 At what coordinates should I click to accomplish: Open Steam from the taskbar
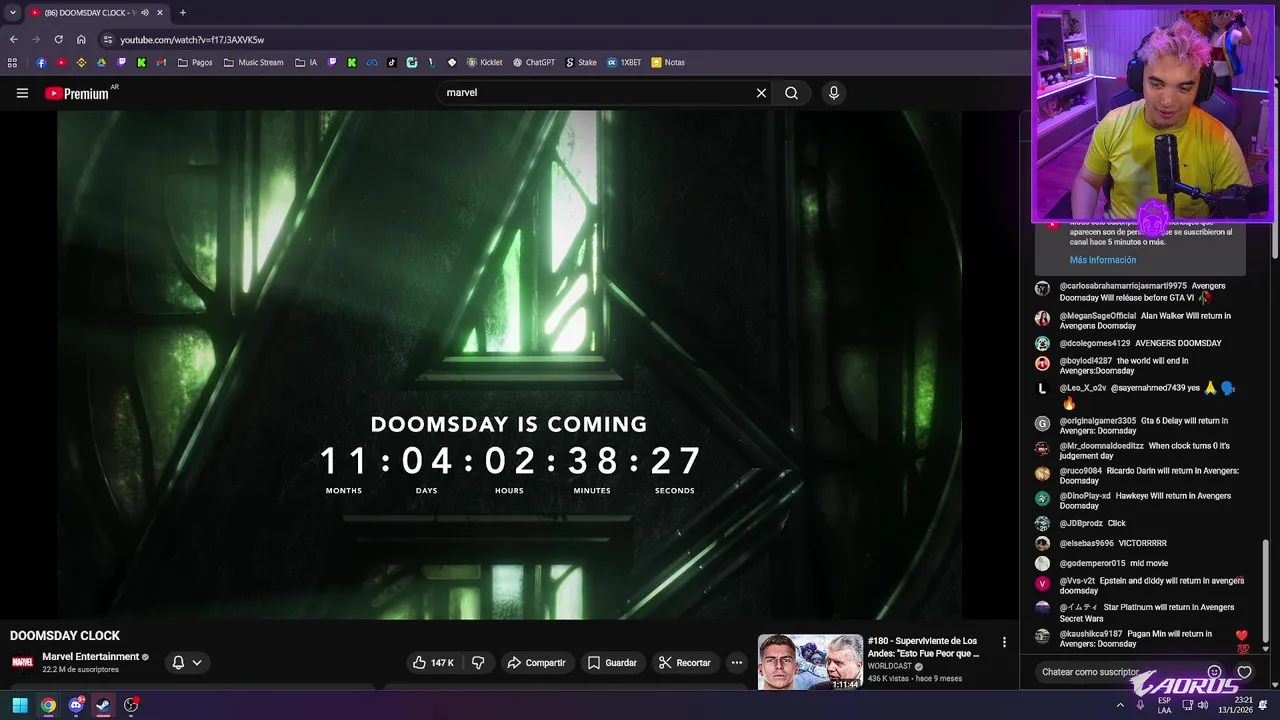pyautogui.click(x=103, y=705)
